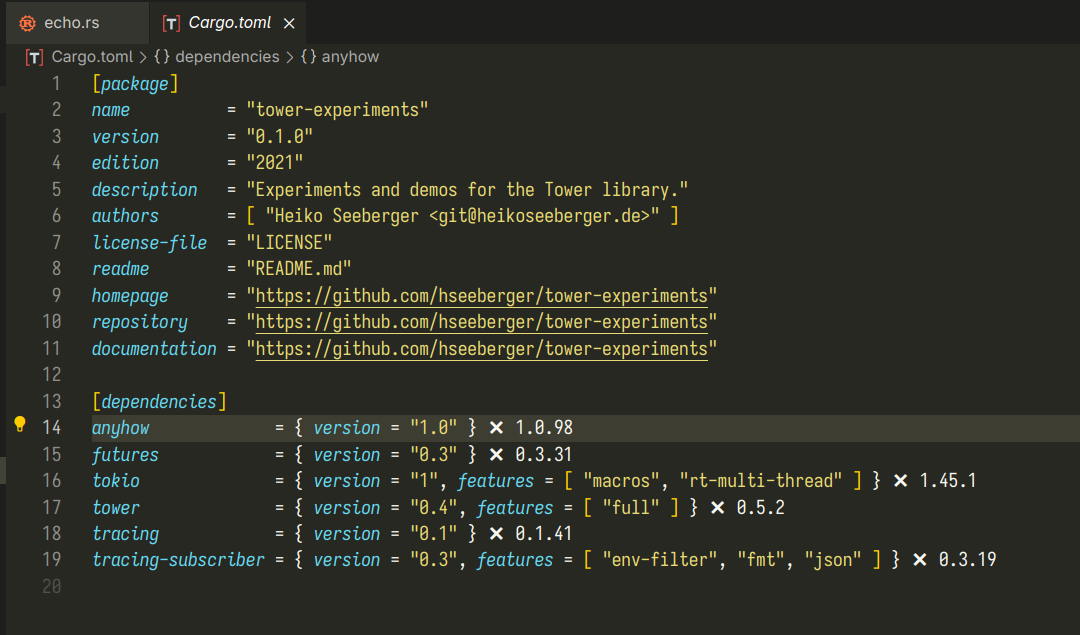Click the X version marker beside tracing 0.1.41

tap(496, 534)
